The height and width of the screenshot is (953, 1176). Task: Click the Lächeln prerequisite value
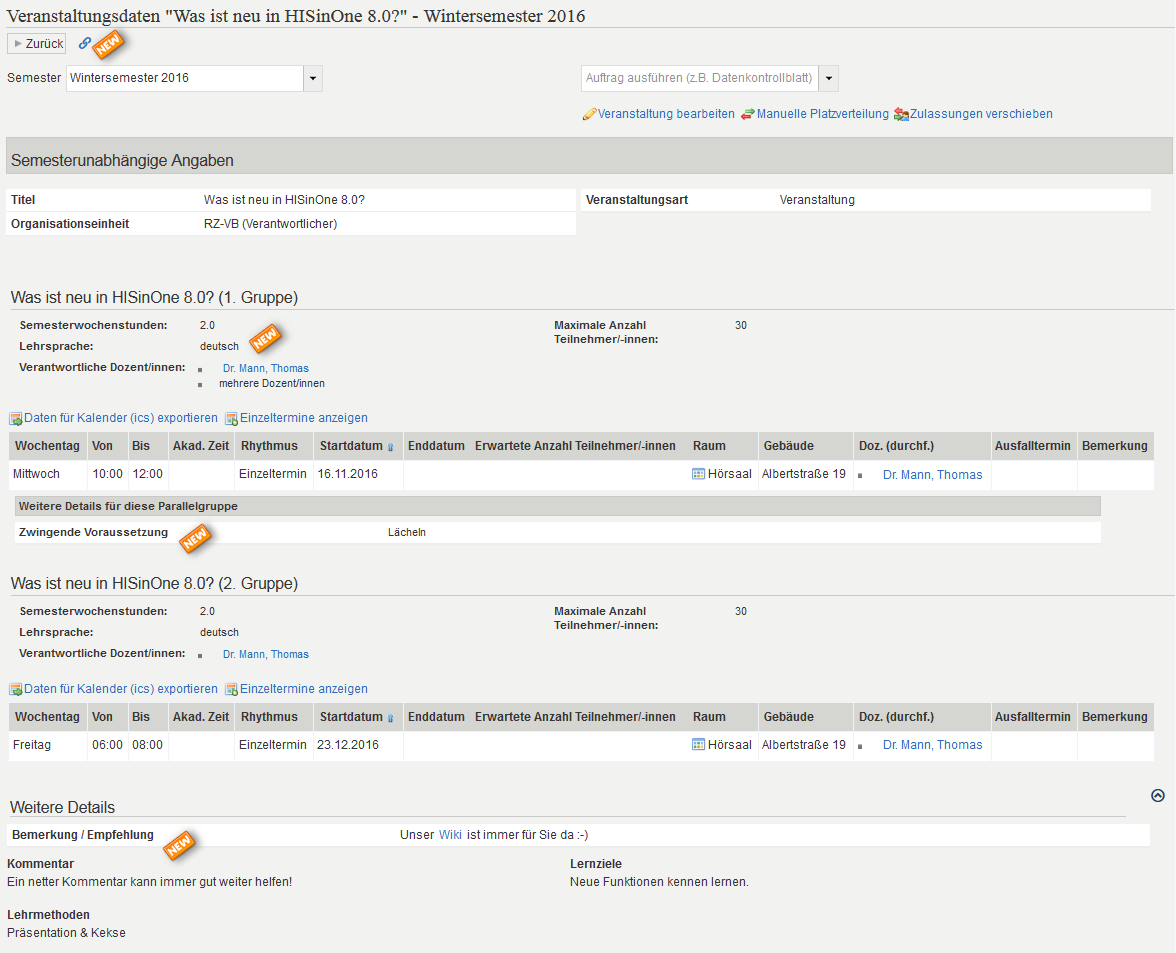click(x=406, y=532)
